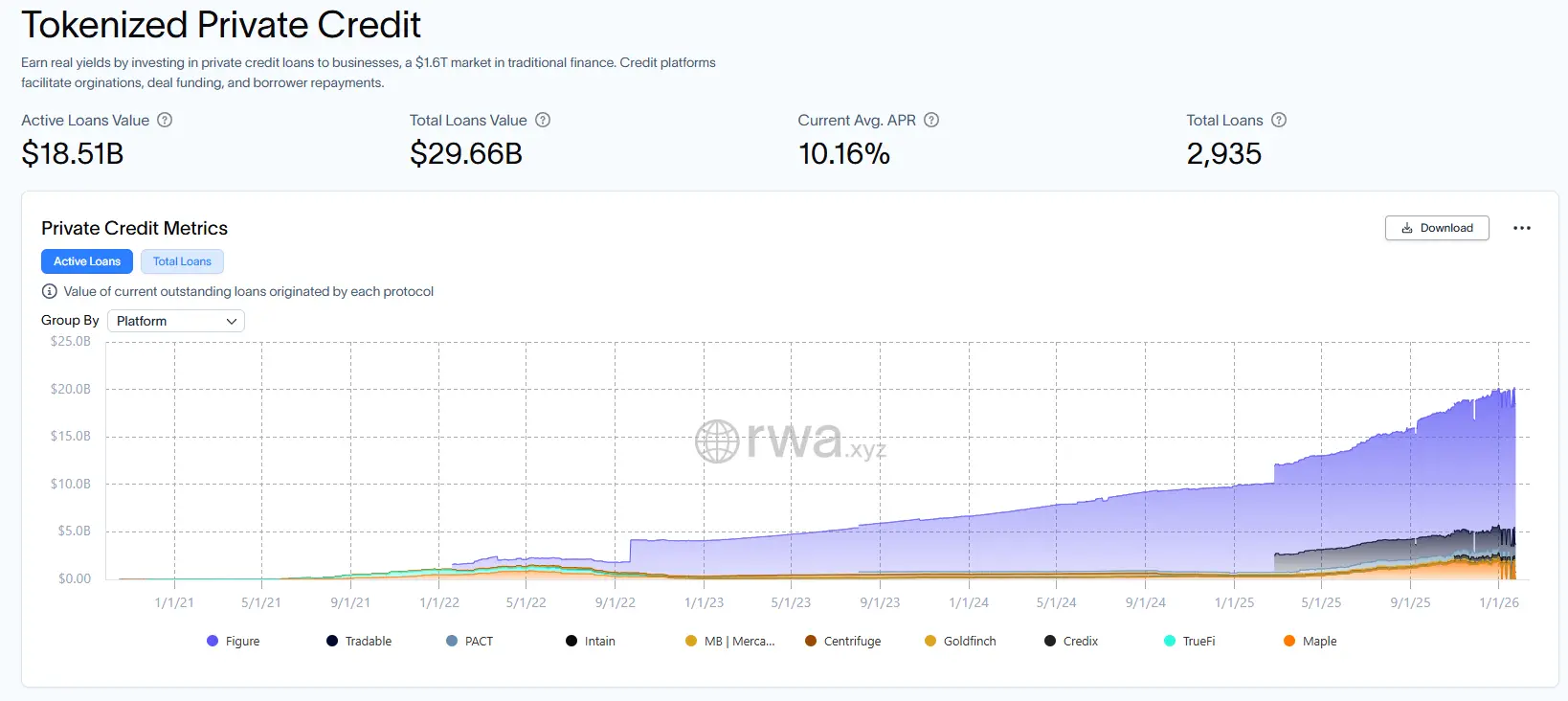Image resolution: width=1568 pixels, height=701 pixels.
Task: Click help icon beside Total Loans count
Action: point(1279,121)
